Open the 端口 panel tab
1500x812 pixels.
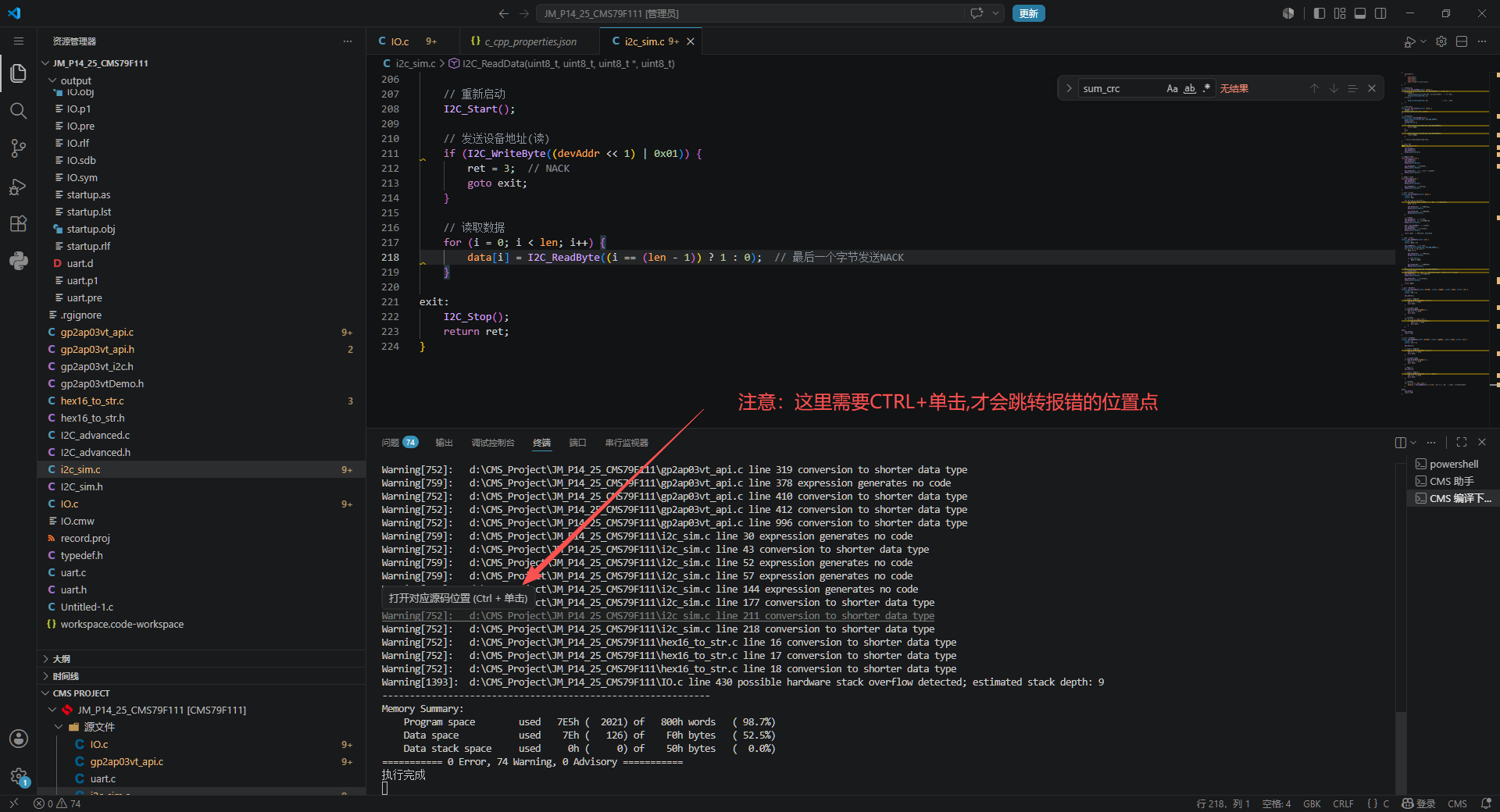[x=577, y=443]
